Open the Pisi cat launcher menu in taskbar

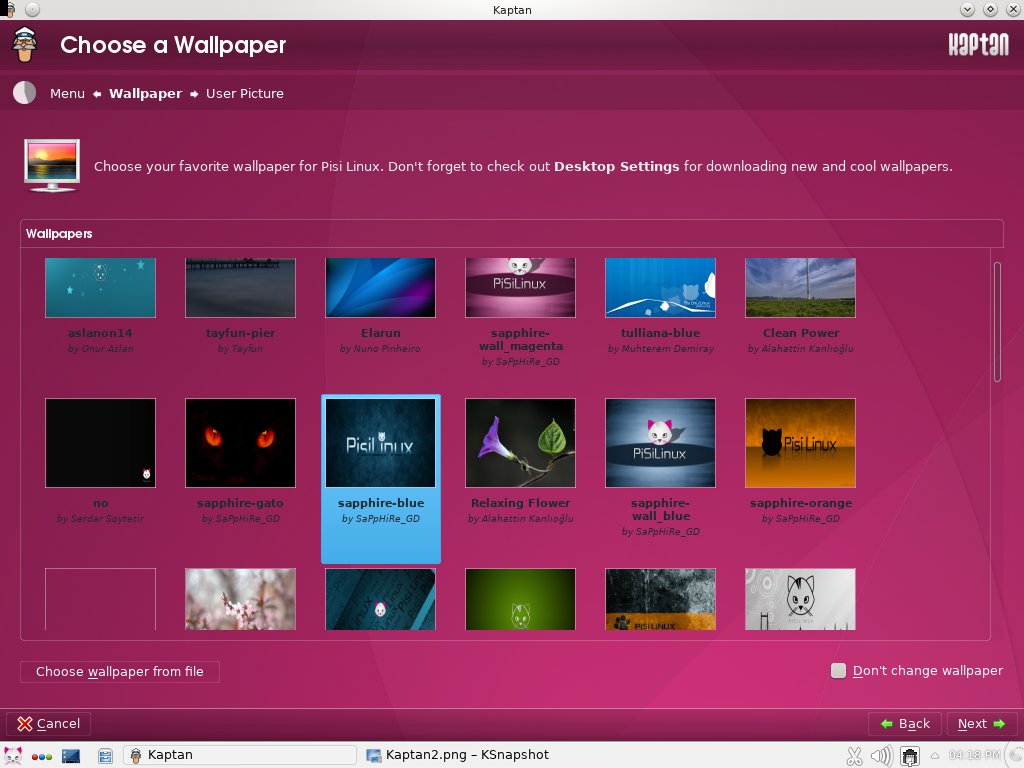[x=14, y=755]
